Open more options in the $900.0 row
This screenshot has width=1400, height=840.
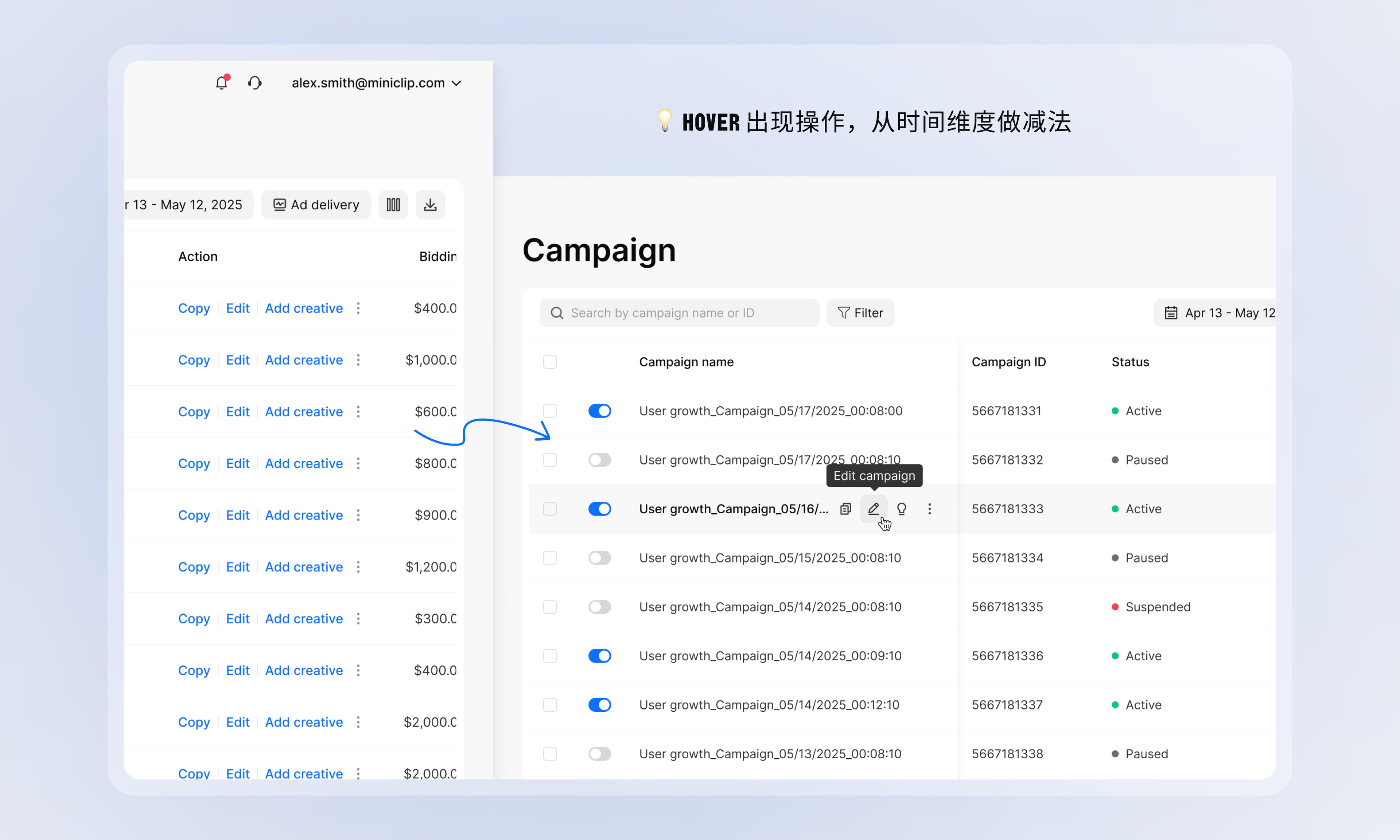(x=358, y=515)
